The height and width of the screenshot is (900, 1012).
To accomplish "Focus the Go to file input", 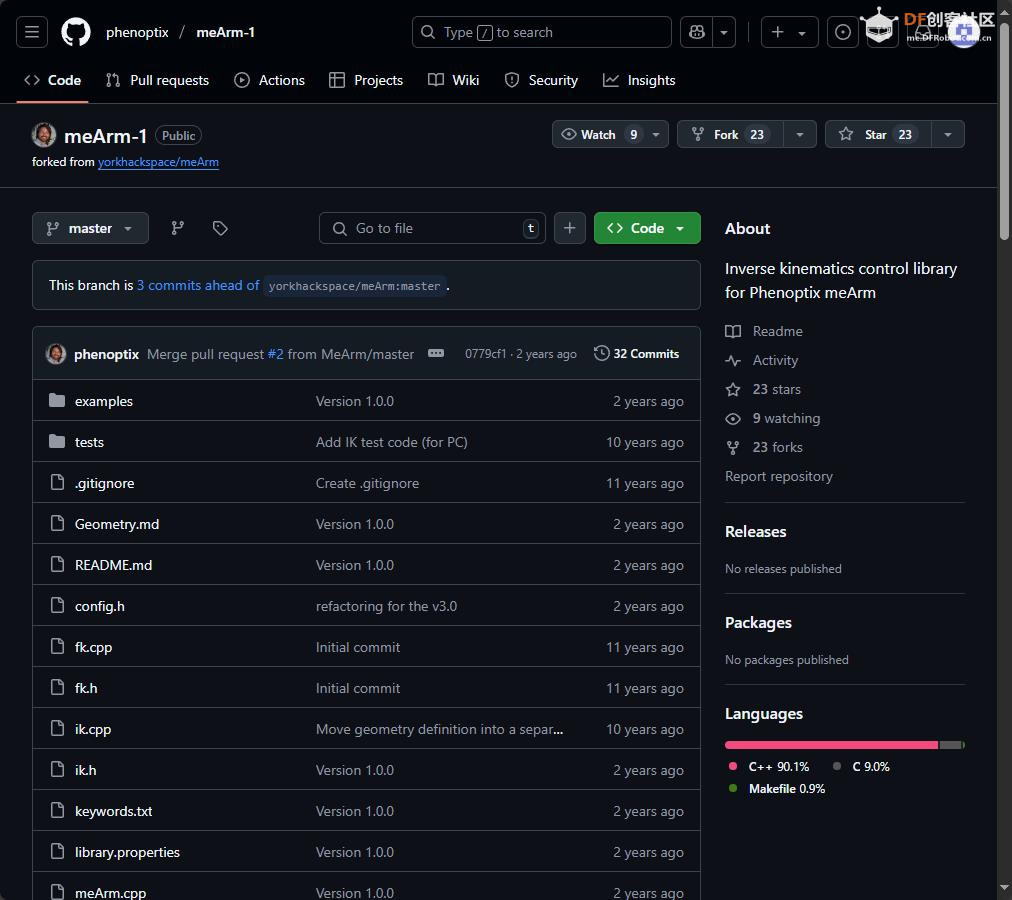I will coord(432,228).
